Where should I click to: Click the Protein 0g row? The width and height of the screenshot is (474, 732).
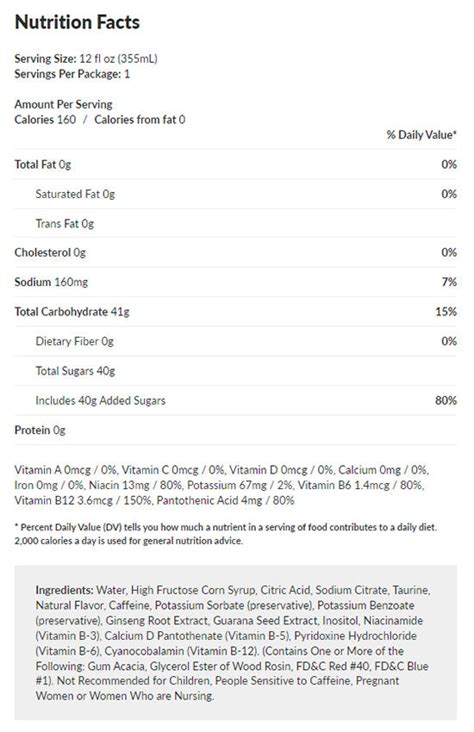coord(235,430)
